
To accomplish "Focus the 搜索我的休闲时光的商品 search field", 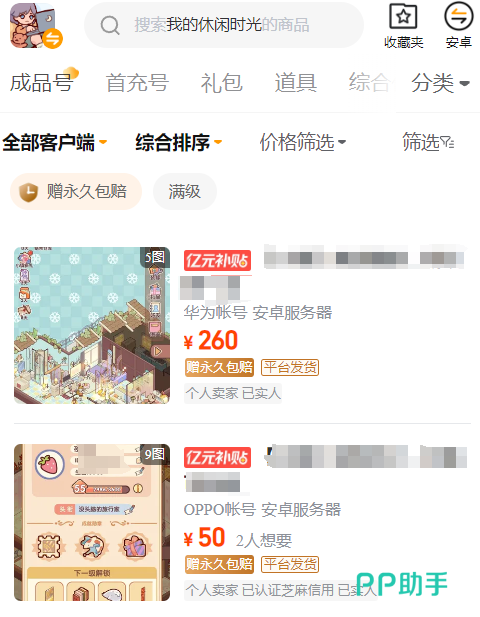I will (x=223, y=25).
